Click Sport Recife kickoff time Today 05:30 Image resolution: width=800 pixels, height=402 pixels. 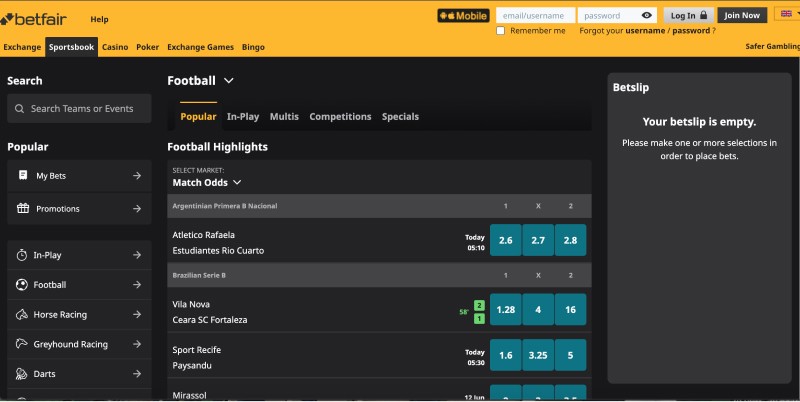point(475,357)
